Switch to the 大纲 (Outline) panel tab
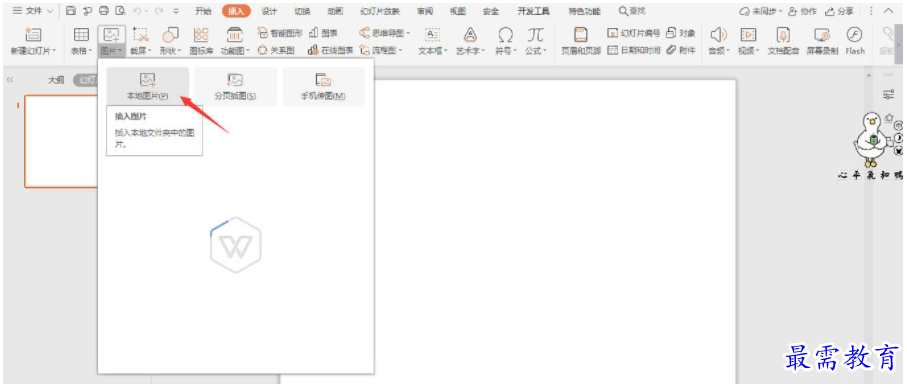 coord(56,80)
